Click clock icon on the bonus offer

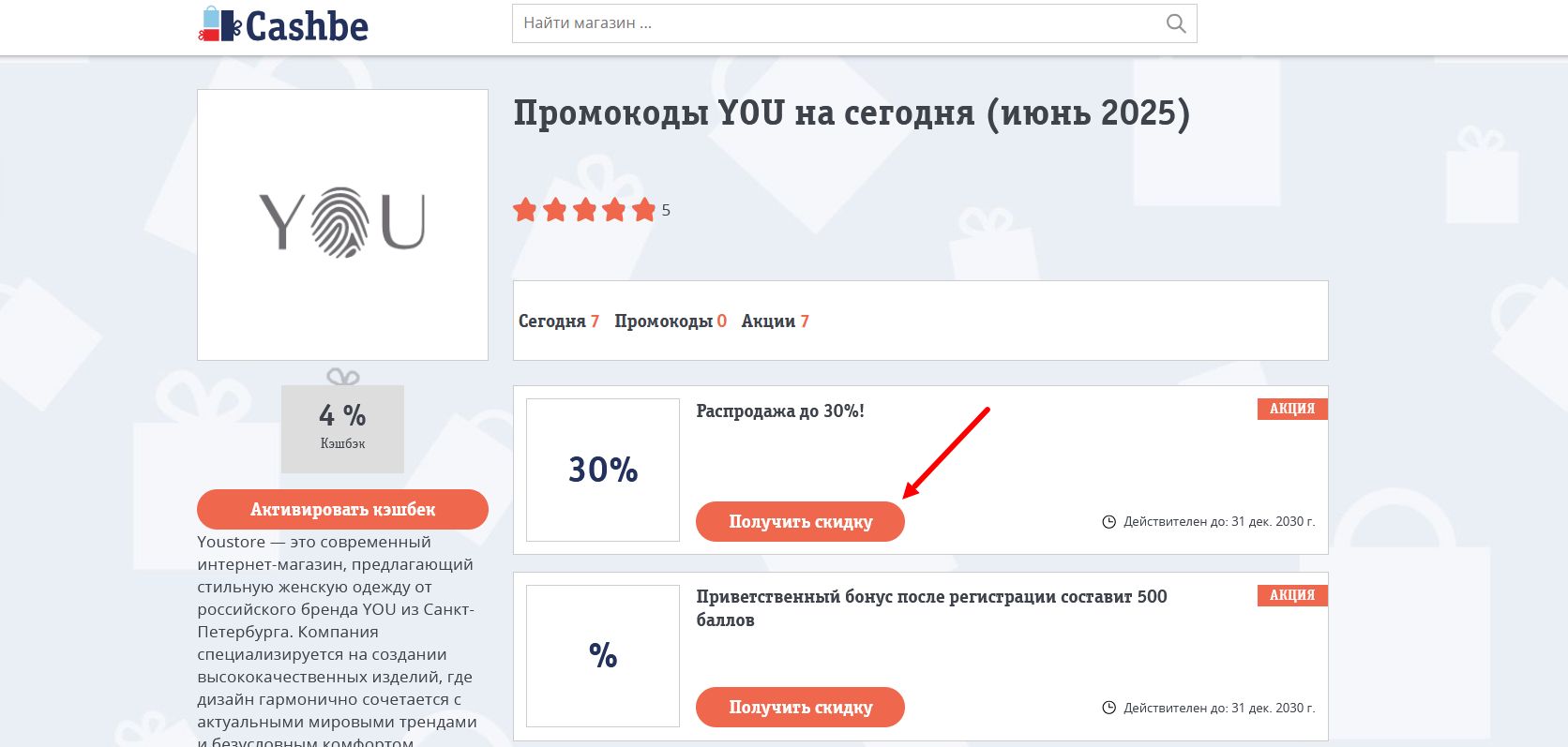[x=1108, y=708]
